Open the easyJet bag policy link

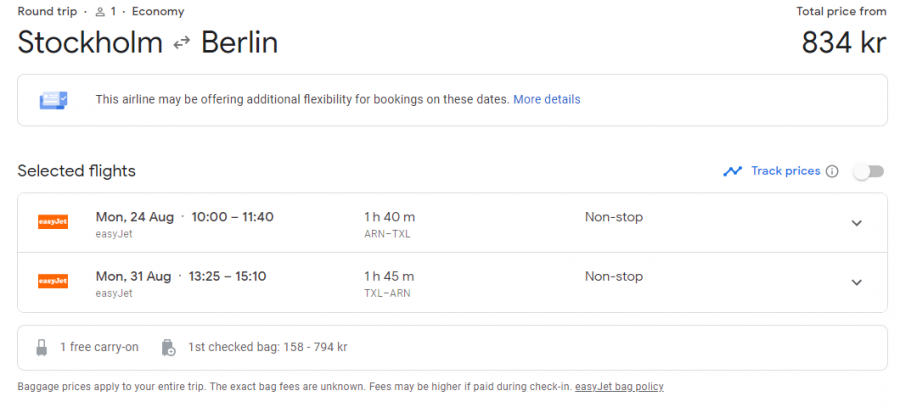click(x=619, y=387)
